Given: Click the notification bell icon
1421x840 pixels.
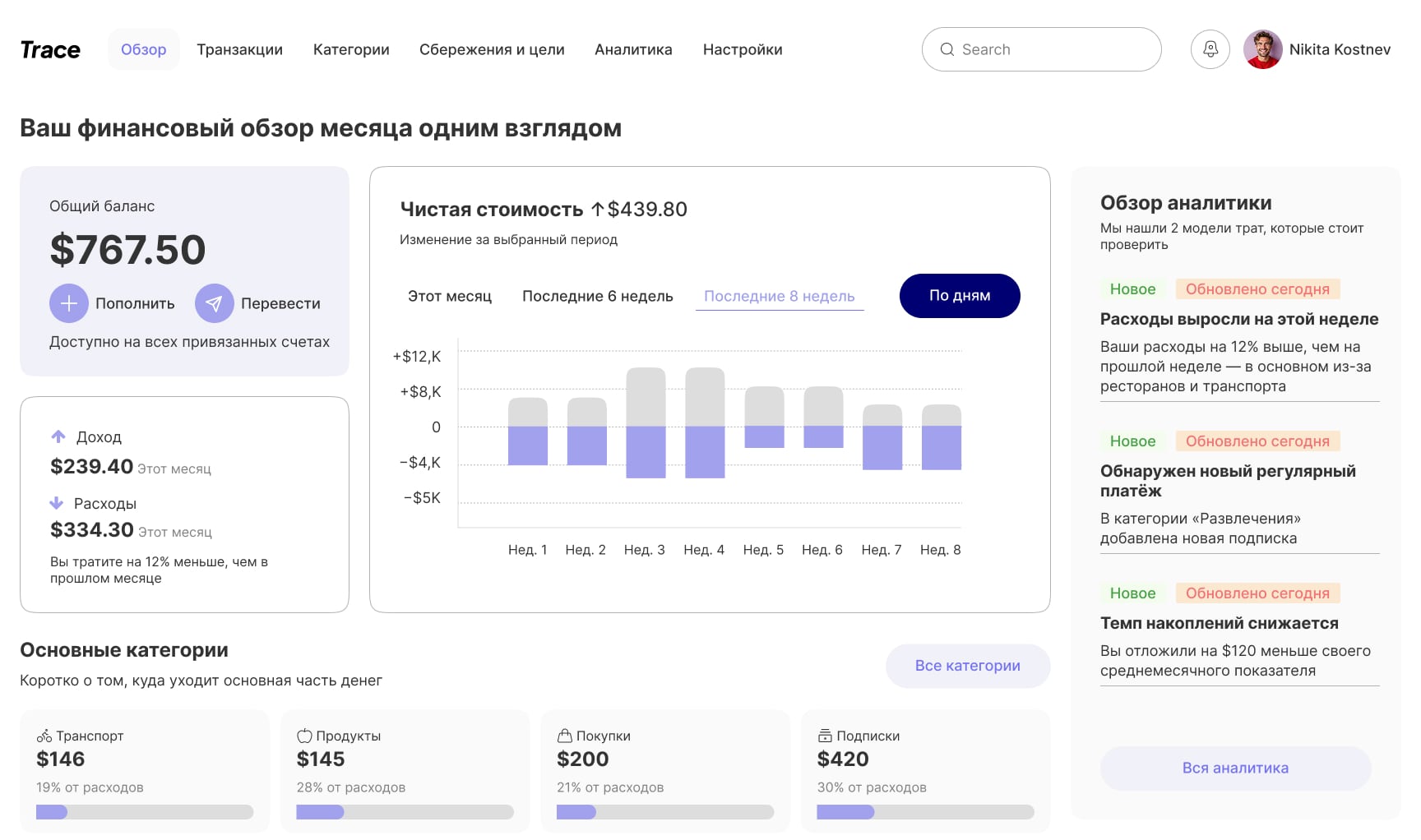Looking at the screenshot, I should (1210, 49).
